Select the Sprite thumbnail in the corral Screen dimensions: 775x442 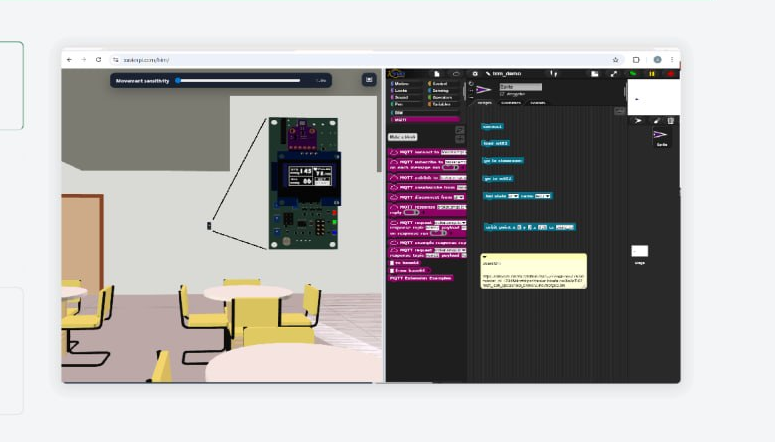coord(661,138)
